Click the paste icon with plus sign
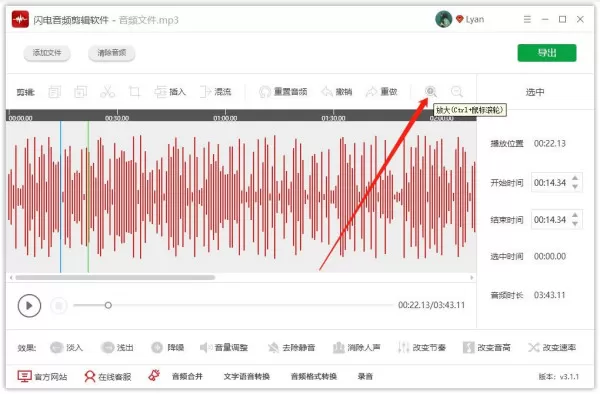The height and width of the screenshot is (394, 600). click(x=80, y=92)
